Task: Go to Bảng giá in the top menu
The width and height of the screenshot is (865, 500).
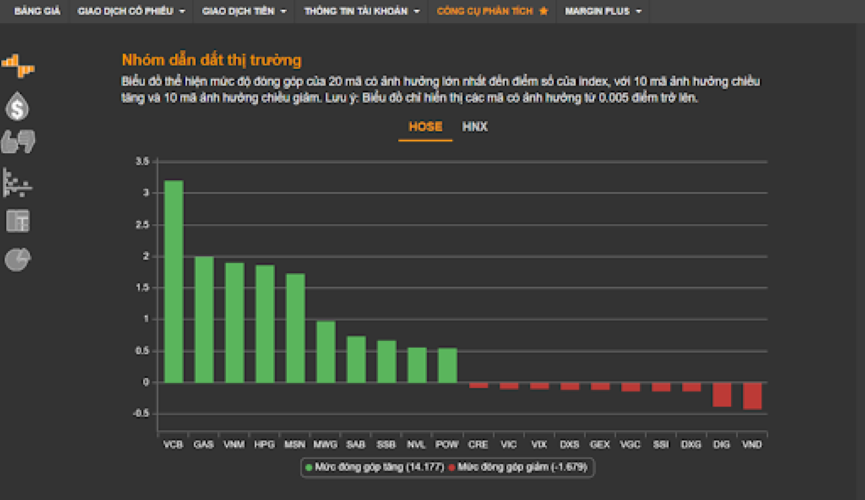Action: coord(35,11)
